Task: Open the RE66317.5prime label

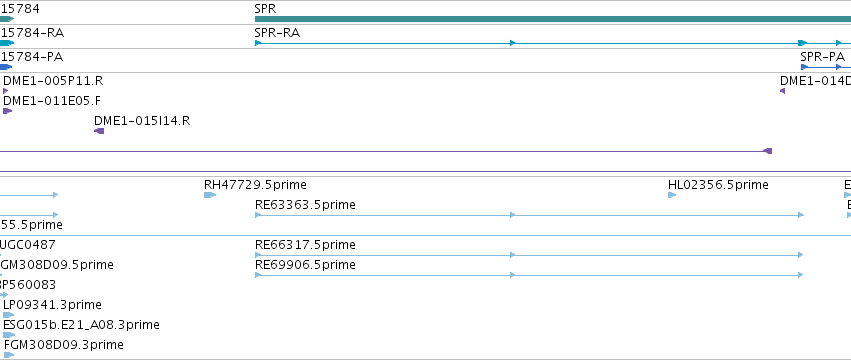Action: coord(305,245)
